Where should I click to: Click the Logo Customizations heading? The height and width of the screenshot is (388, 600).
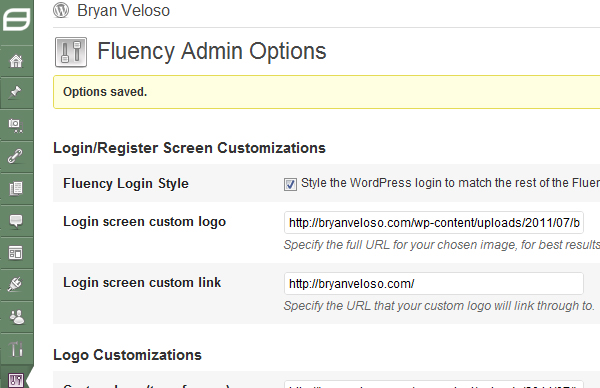127,355
